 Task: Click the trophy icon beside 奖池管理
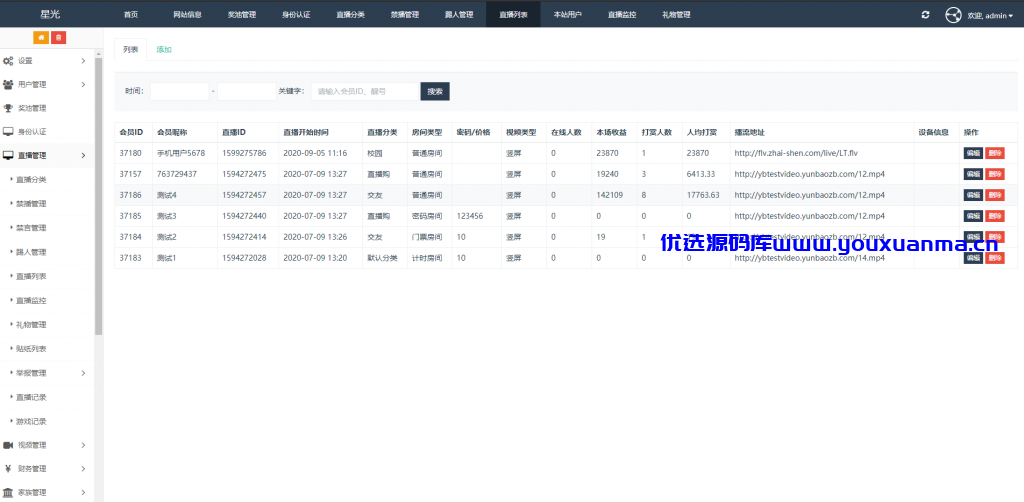click(x=8, y=108)
